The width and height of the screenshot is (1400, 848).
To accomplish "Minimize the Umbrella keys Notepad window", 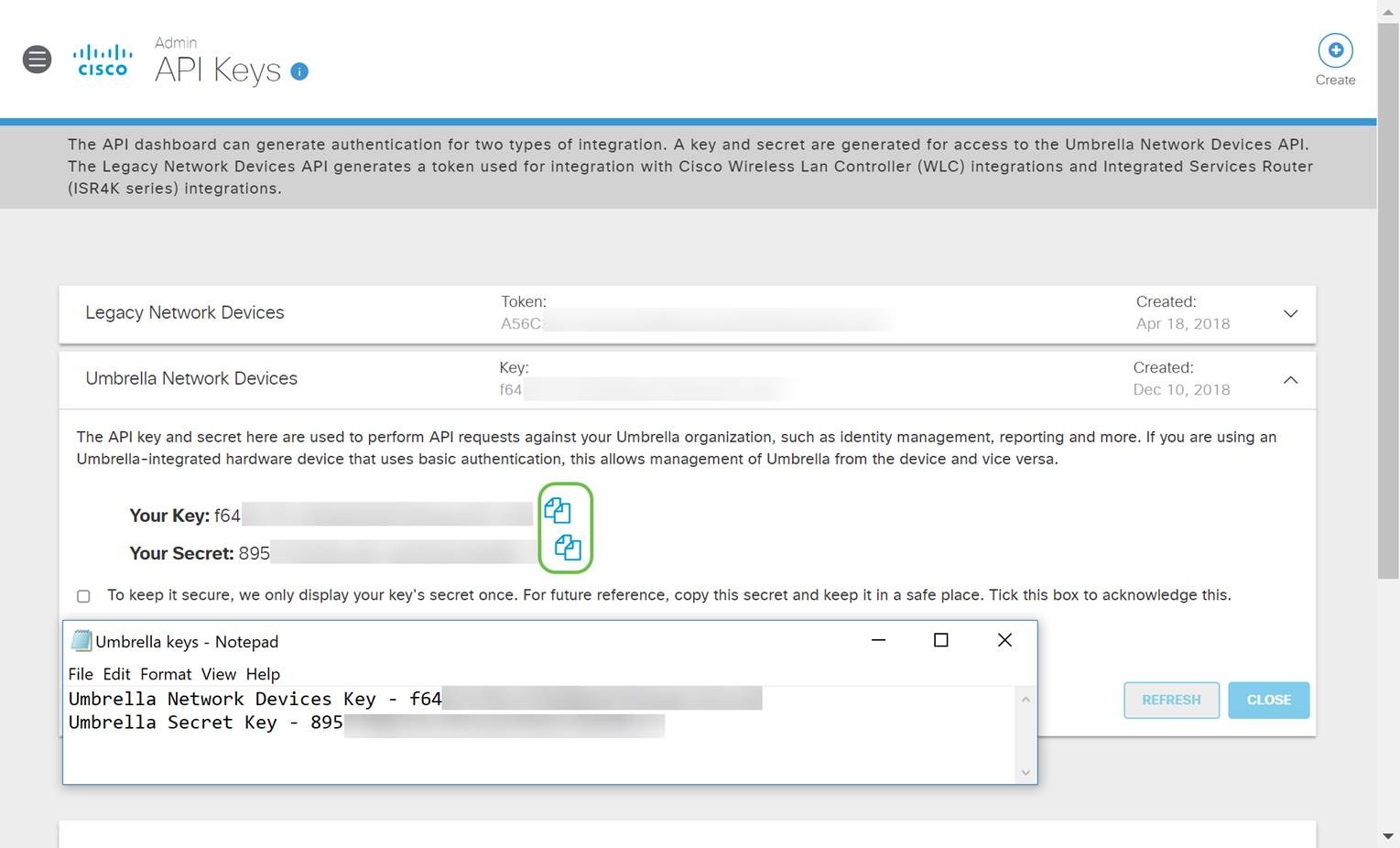I will (x=878, y=640).
